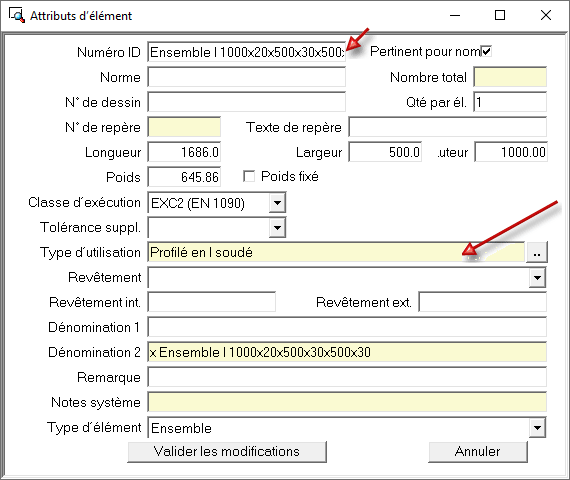Toggle the Pertinent pour nom checkbox
The height and width of the screenshot is (480, 570).
click(x=486, y=51)
